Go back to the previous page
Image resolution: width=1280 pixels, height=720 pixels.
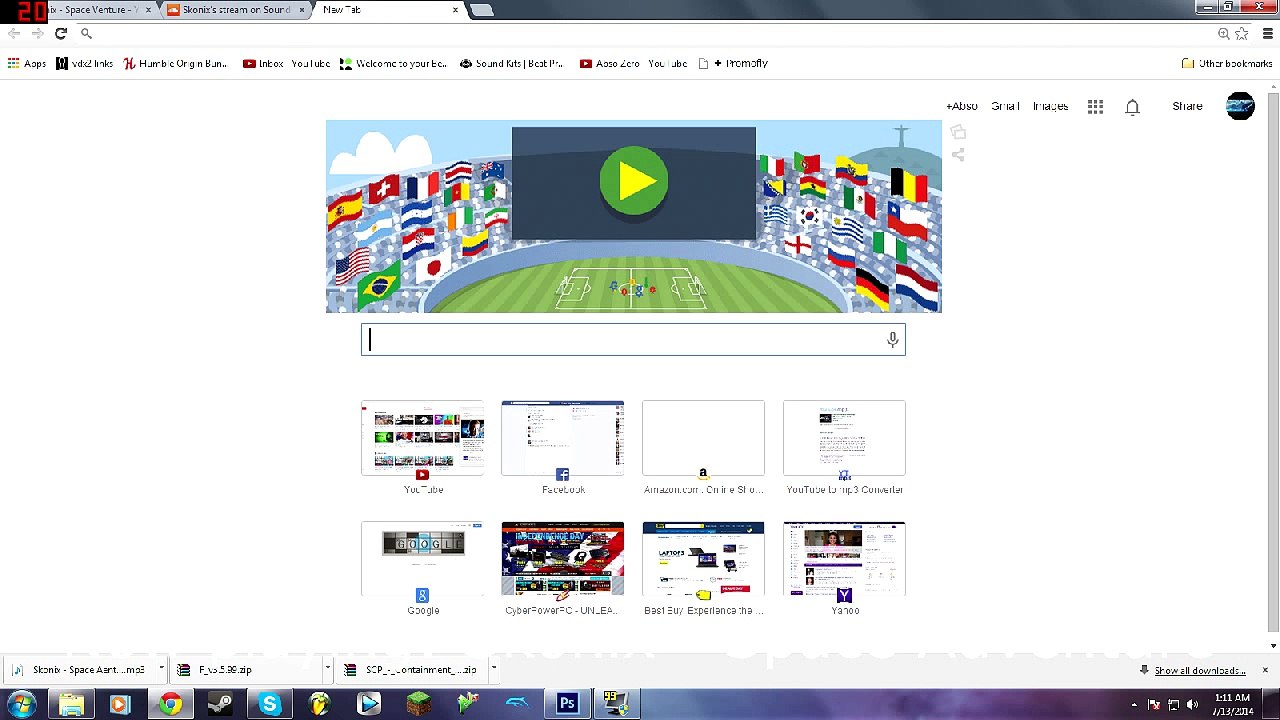(14, 33)
